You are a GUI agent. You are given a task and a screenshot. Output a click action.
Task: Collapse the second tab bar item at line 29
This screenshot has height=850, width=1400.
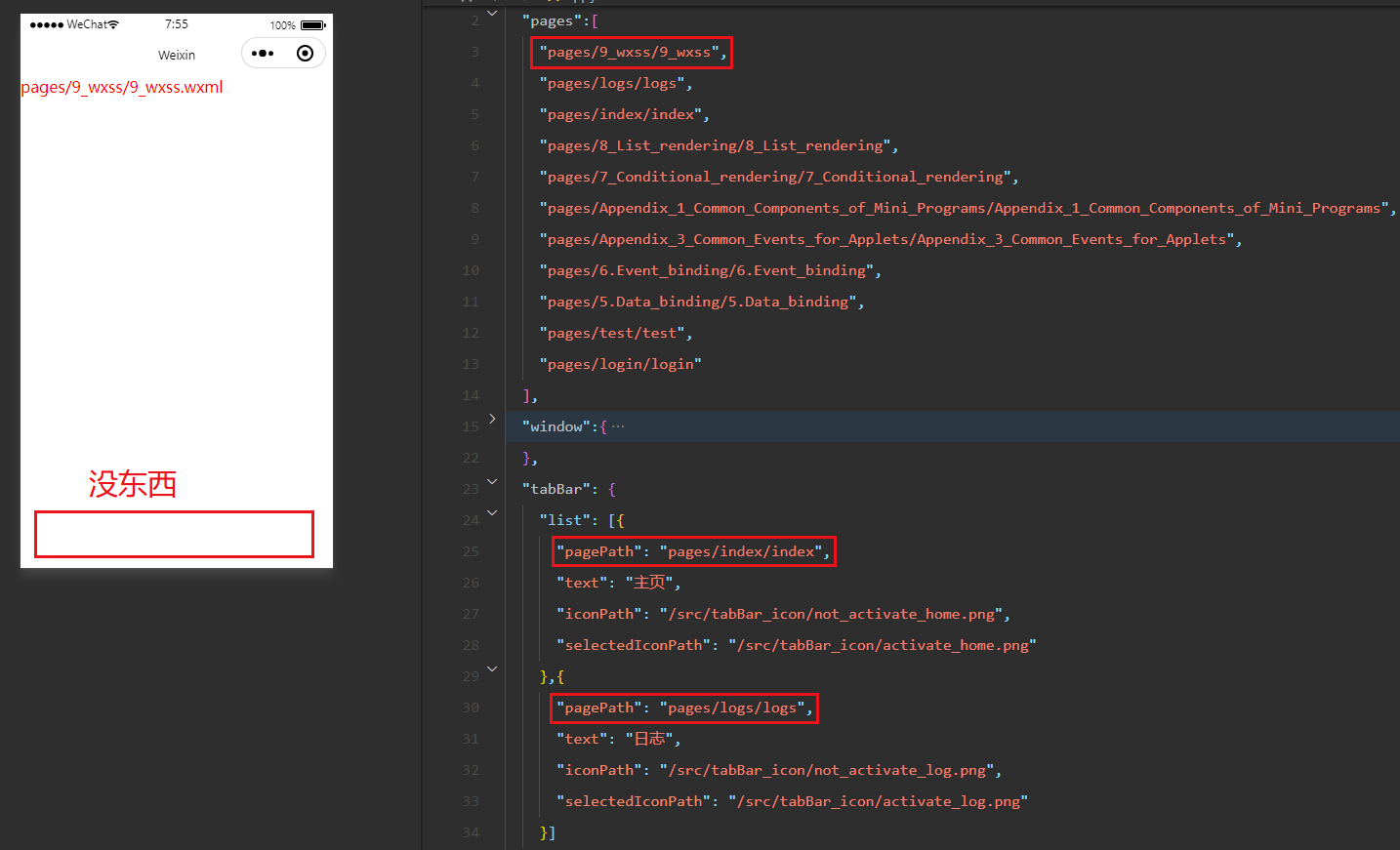492,668
